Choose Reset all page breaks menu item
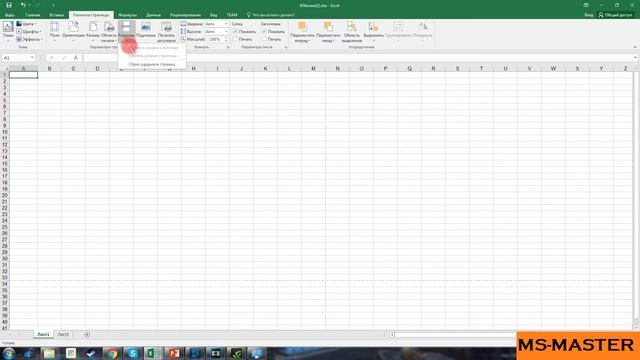The height and width of the screenshot is (360, 640). point(152,64)
